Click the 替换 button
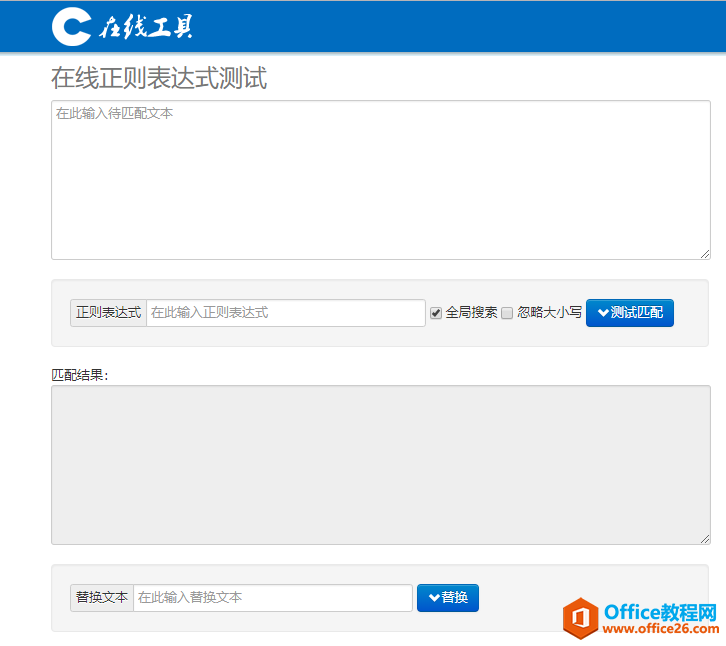 click(x=448, y=597)
